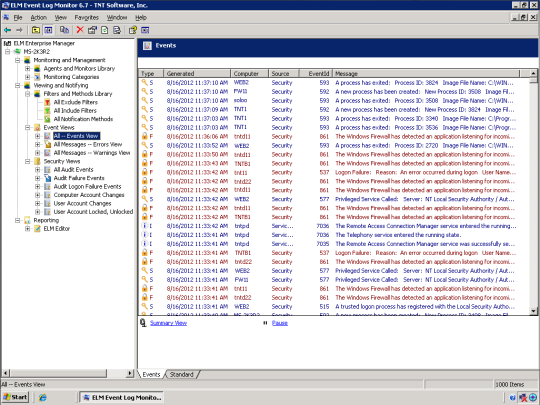This screenshot has width=540, height=405.
Task: Click the Copy toolbar icon
Action: point(64,30)
